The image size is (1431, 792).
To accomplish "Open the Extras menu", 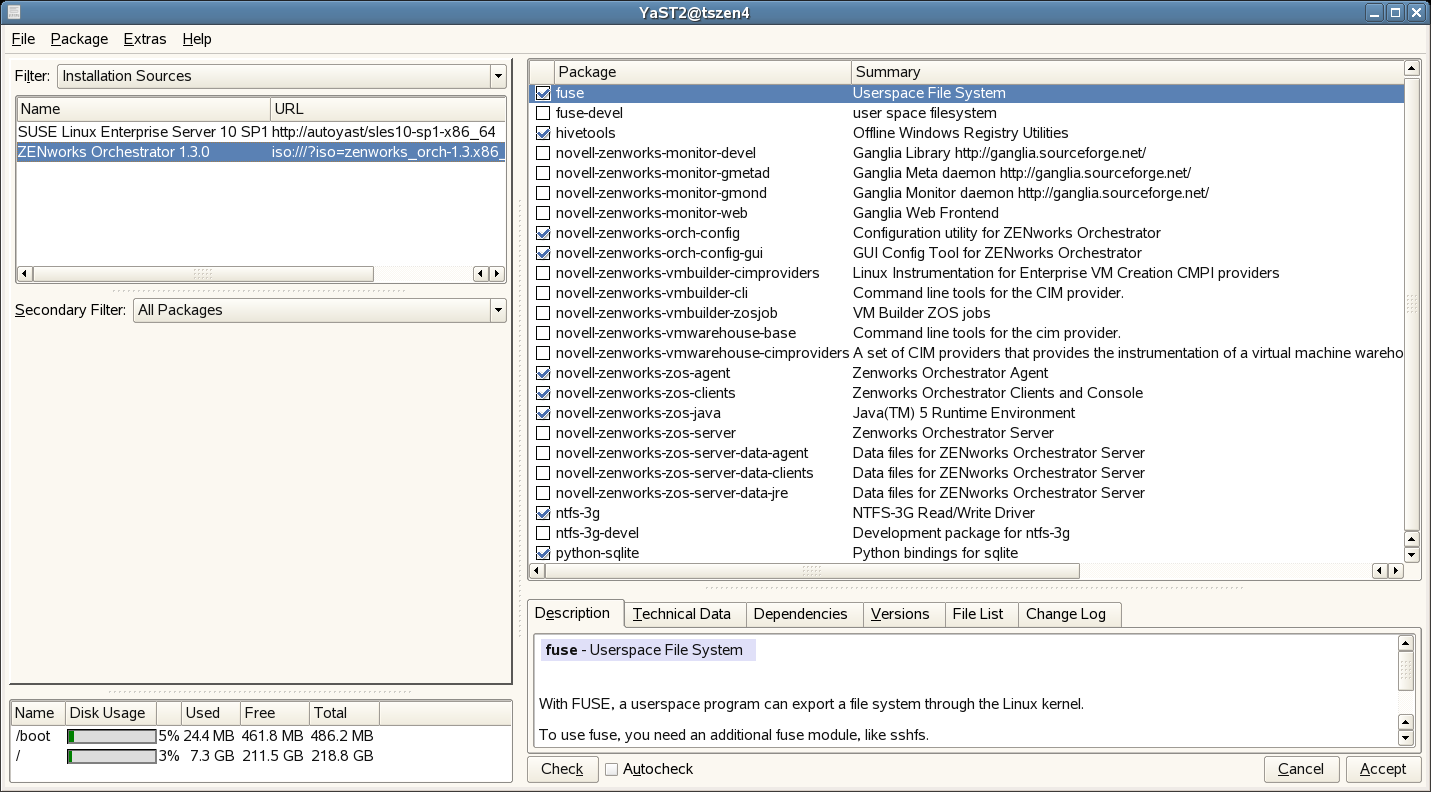I will (x=144, y=39).
